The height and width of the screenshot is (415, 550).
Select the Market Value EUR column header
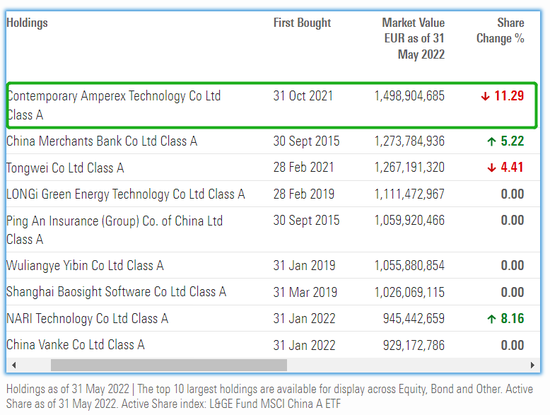click(x=413, y=39)
